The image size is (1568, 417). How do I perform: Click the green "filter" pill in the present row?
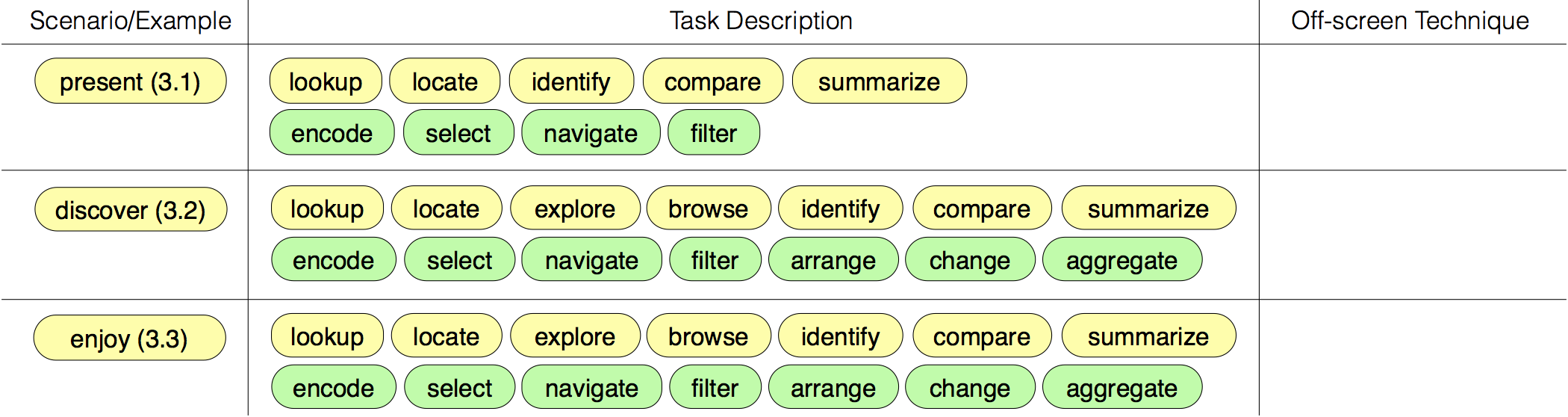pyautogui.click(x=713, y=133)
